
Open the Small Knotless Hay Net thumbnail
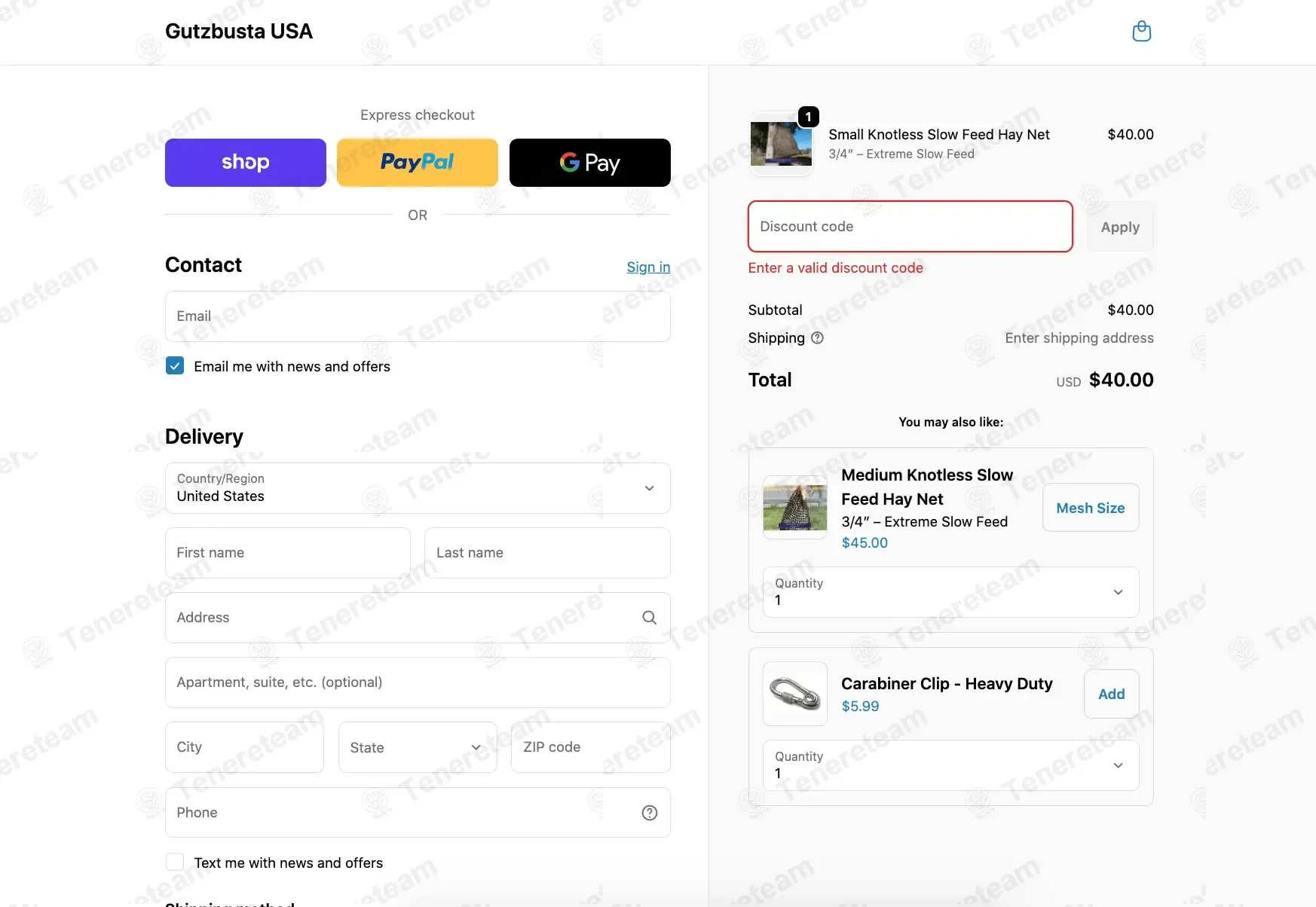point(781,144)
